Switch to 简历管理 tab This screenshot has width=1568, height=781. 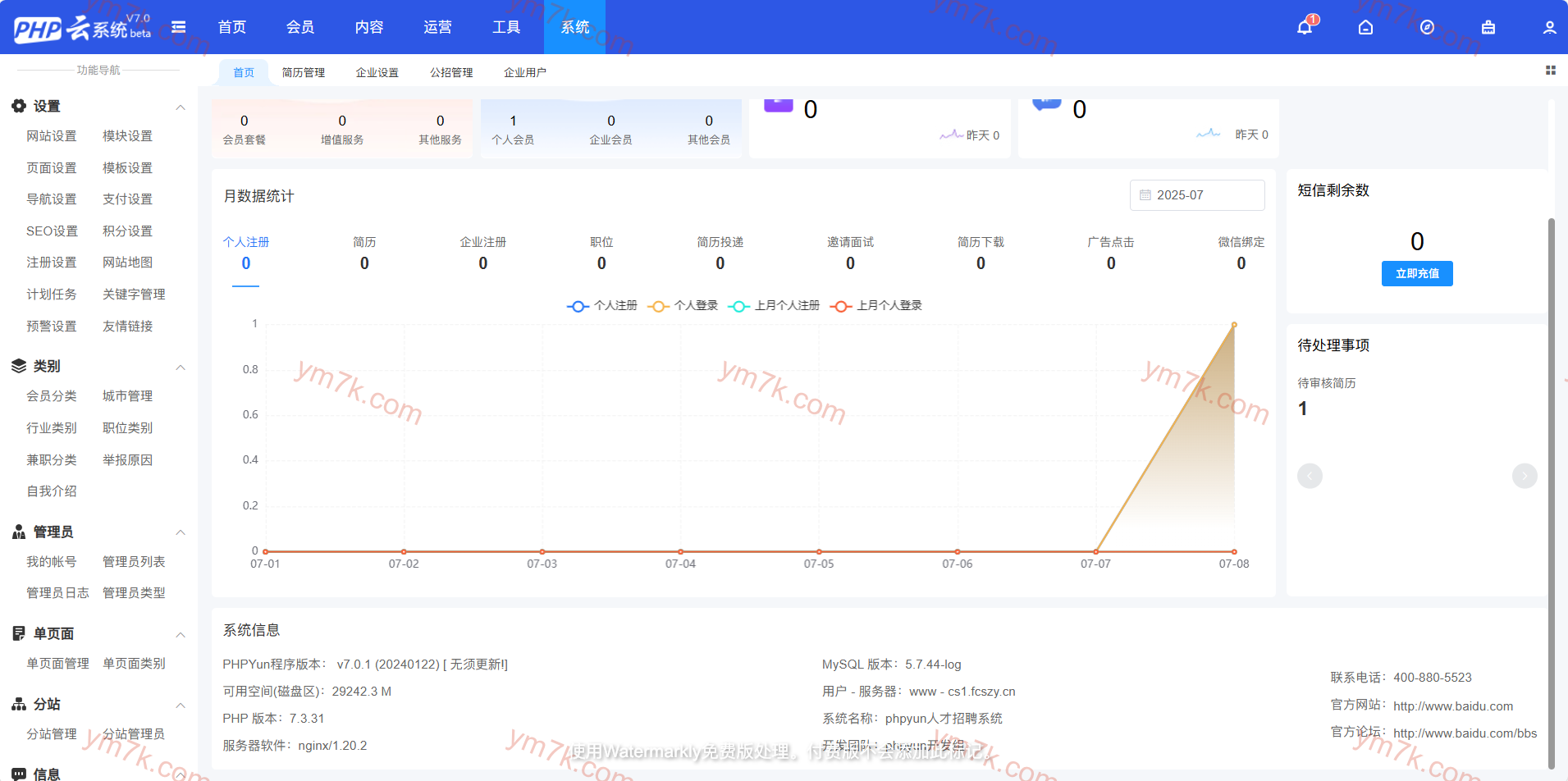click(304, 73)
